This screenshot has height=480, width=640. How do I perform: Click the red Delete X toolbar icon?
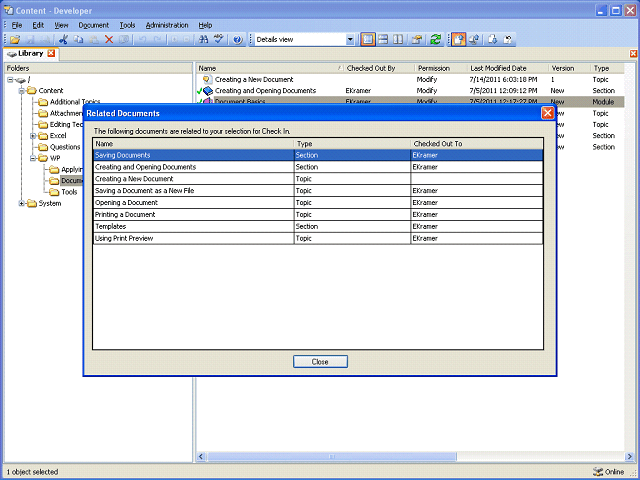(x=109, y=39)
